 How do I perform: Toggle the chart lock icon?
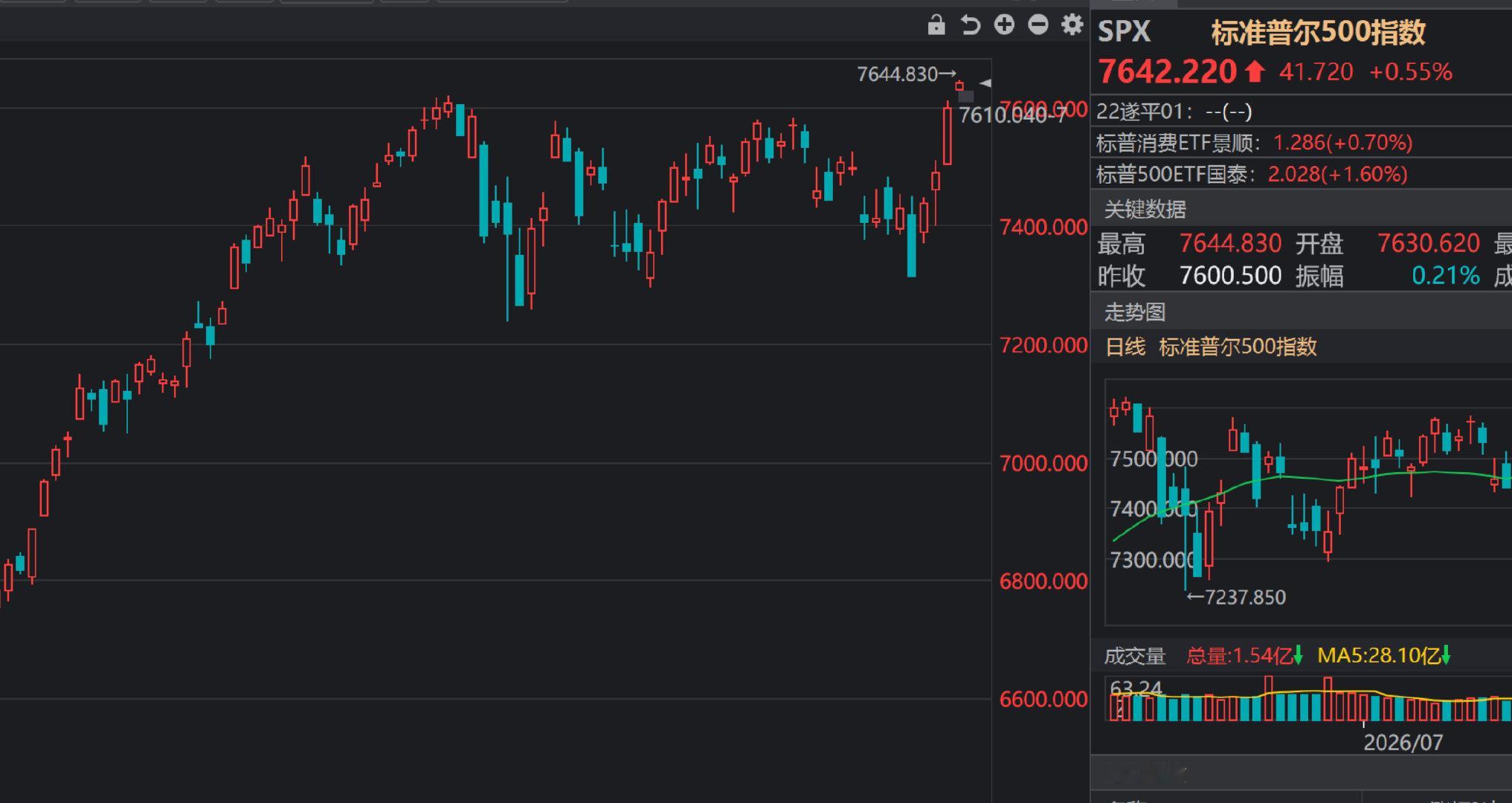click(x=936, y=25)
